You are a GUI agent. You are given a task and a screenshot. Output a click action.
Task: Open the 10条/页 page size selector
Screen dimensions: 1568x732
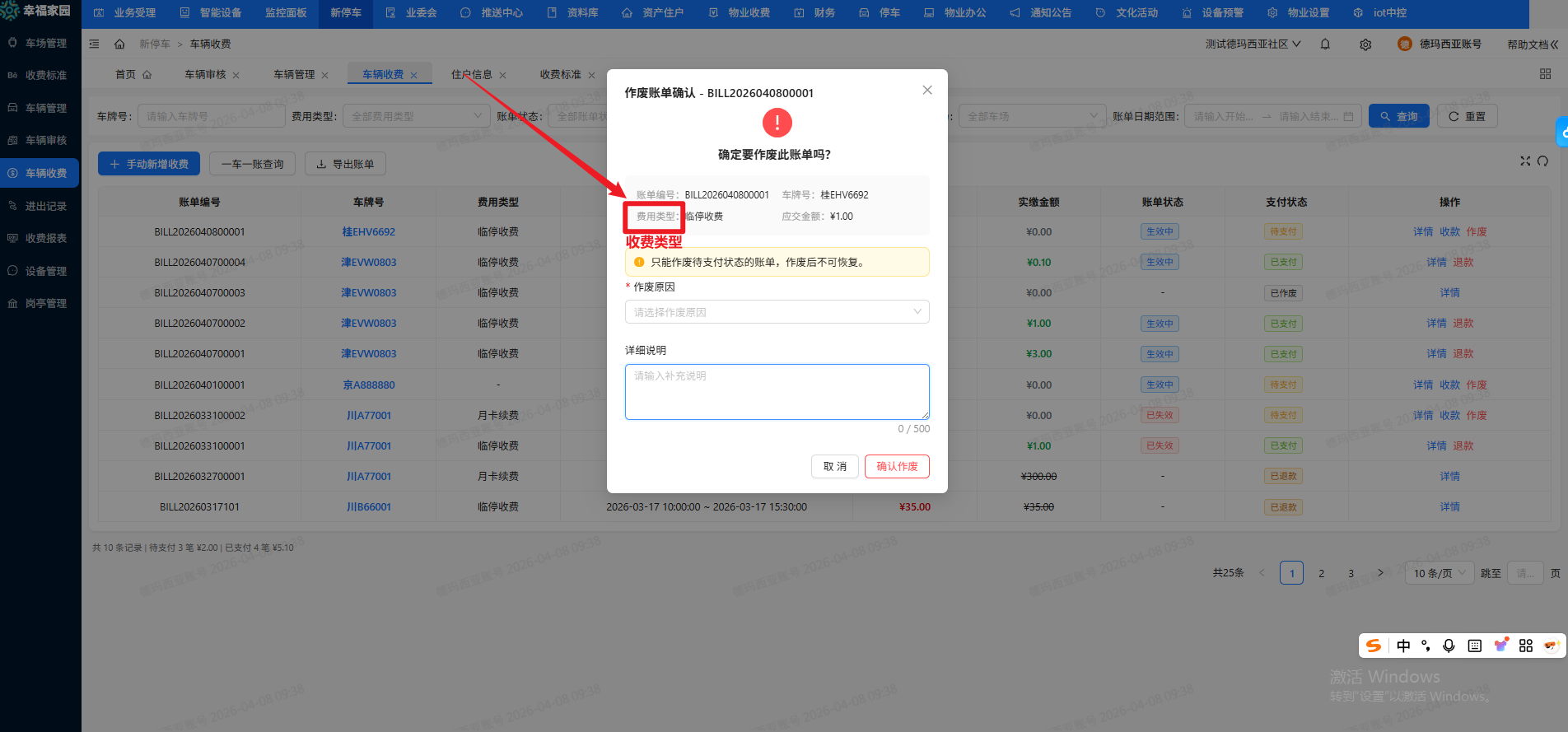(x=1439, y=573)
